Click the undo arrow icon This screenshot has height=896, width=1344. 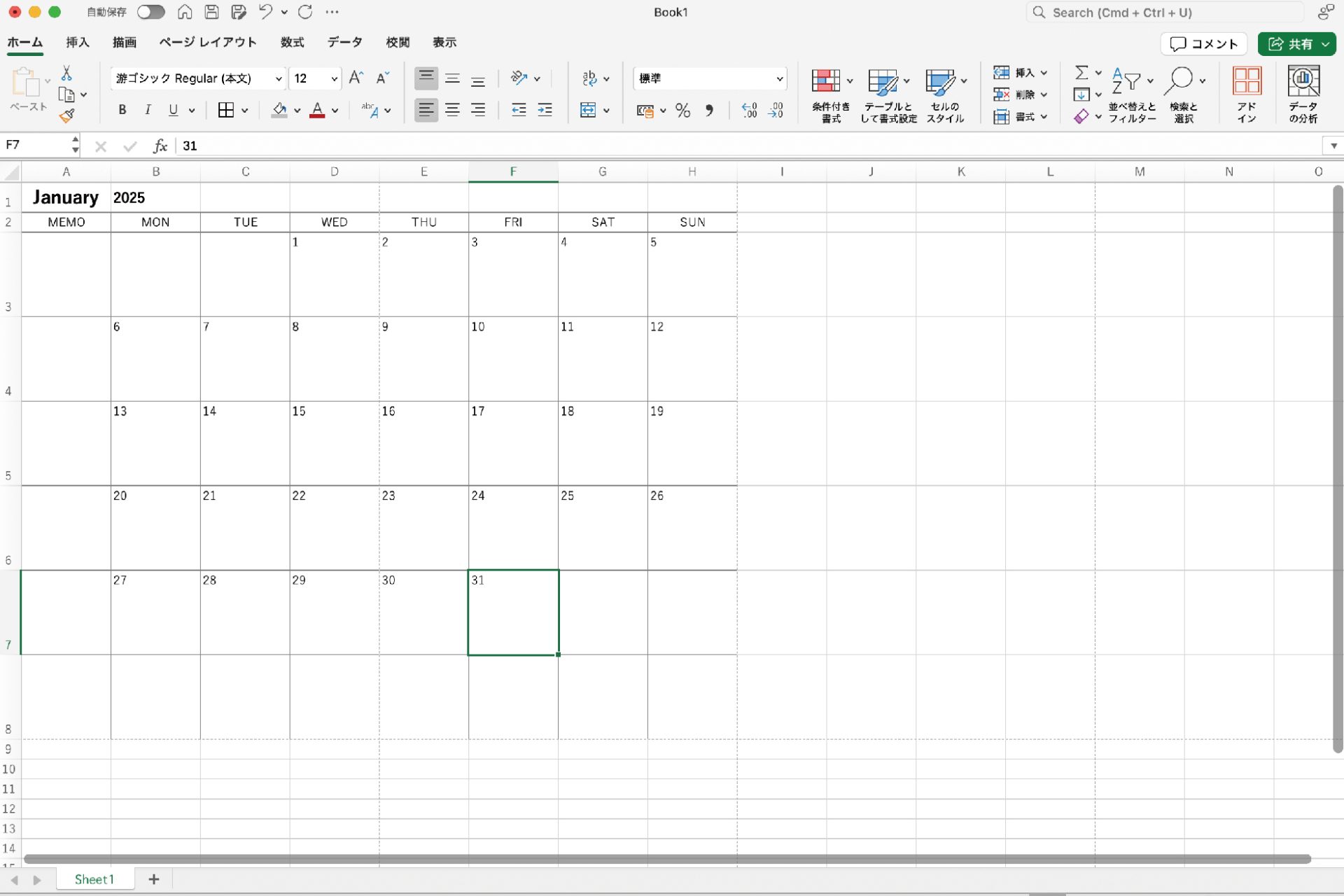265,12
